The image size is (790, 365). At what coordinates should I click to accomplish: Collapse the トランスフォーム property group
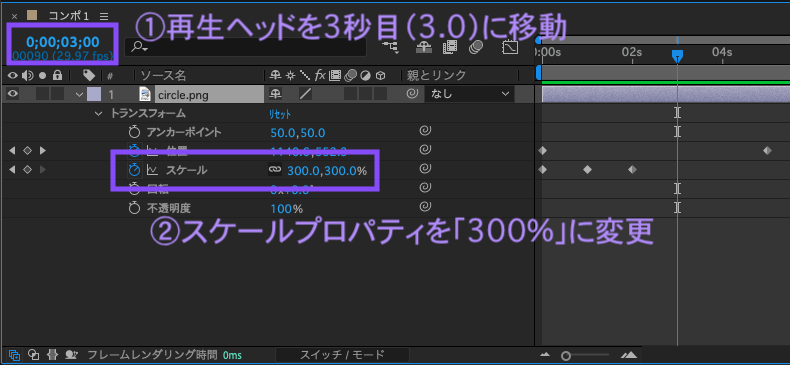(99, 113)
